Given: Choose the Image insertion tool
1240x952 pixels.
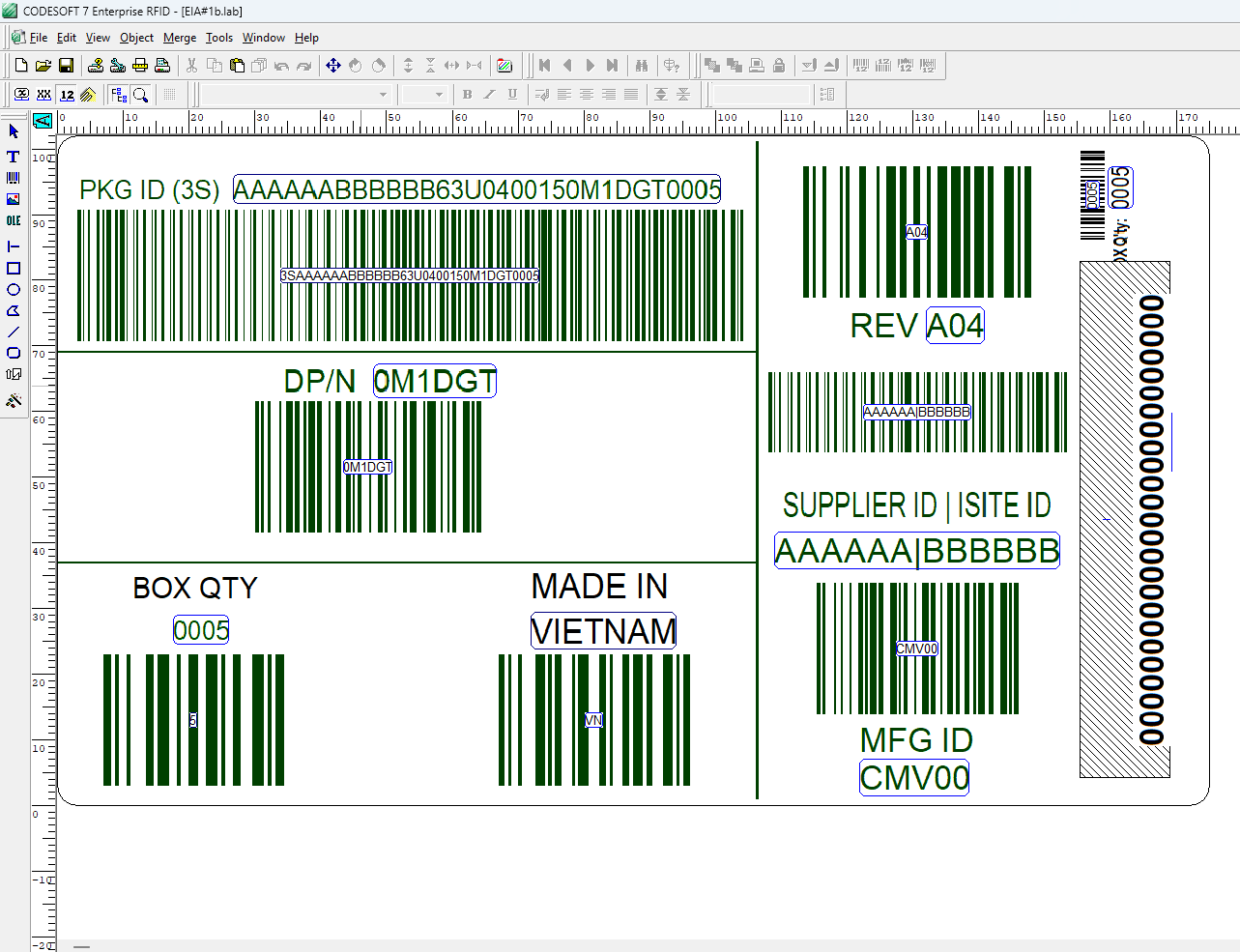Looking at the screenshot, I should [x=14, y=199].
